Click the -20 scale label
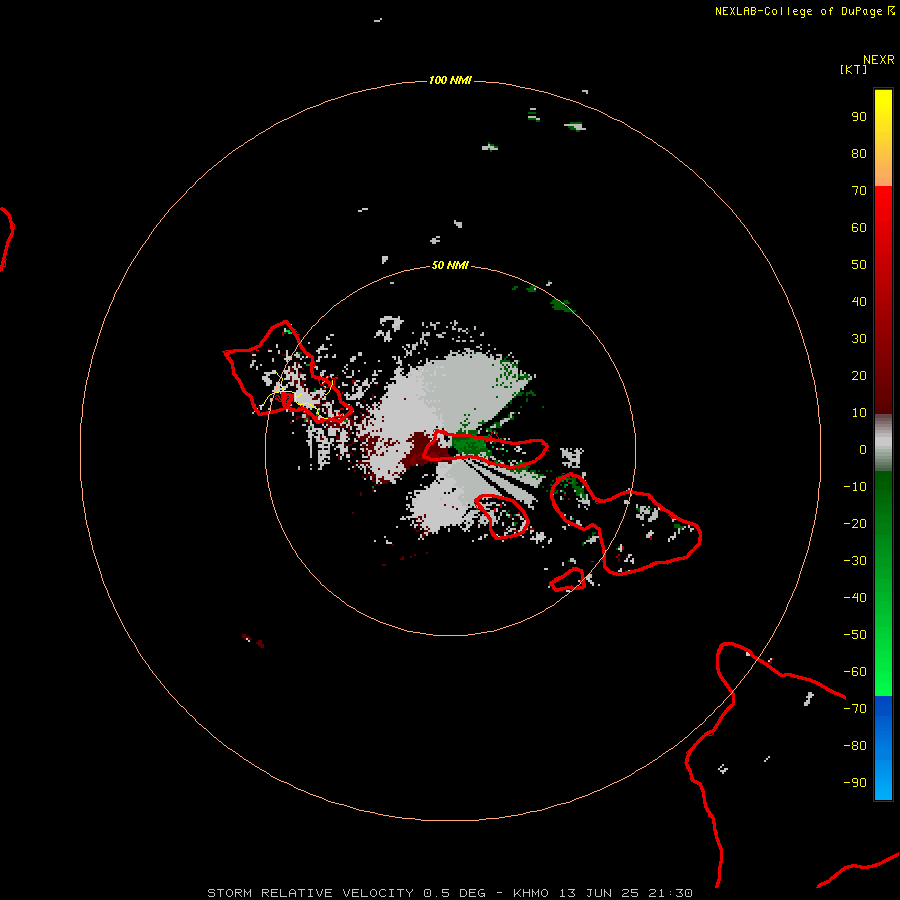 (855, 523)
